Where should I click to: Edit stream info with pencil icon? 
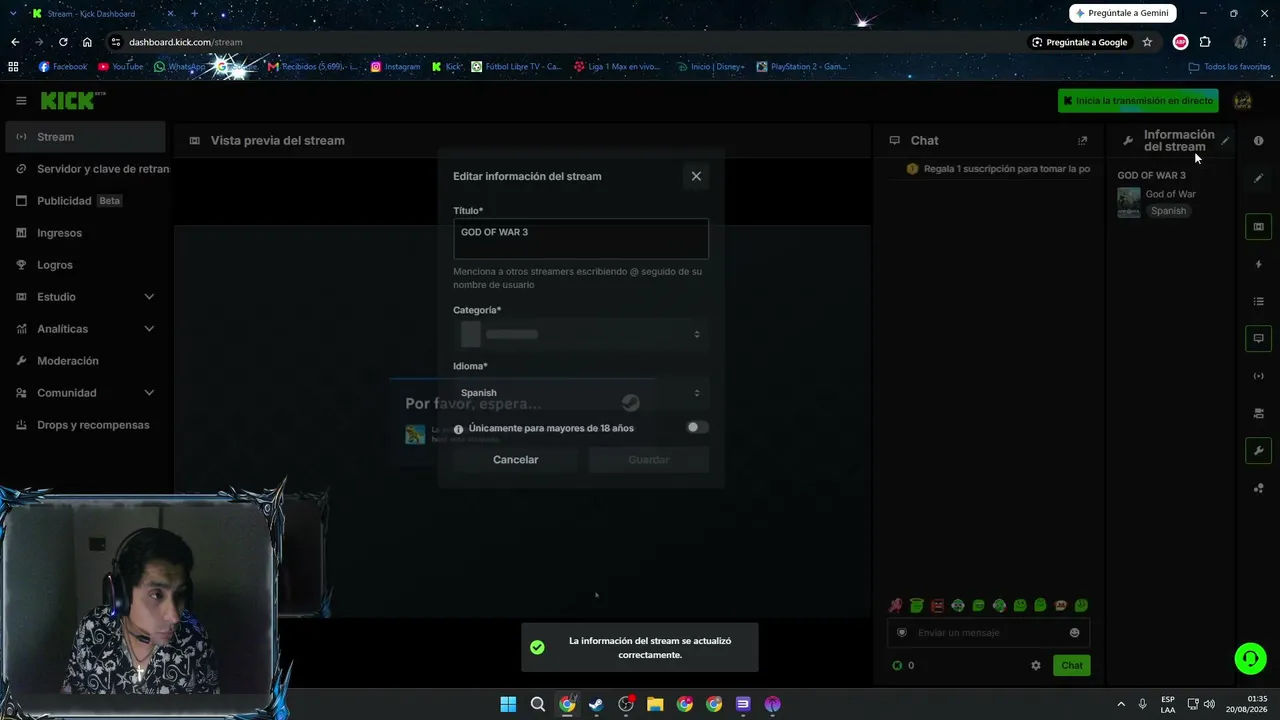coord(1225,141)
